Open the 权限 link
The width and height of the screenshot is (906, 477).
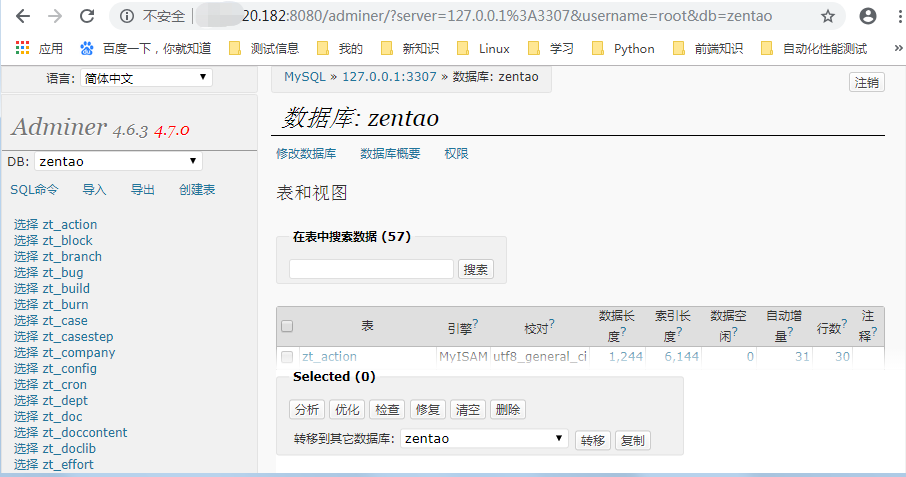point(456,154)
